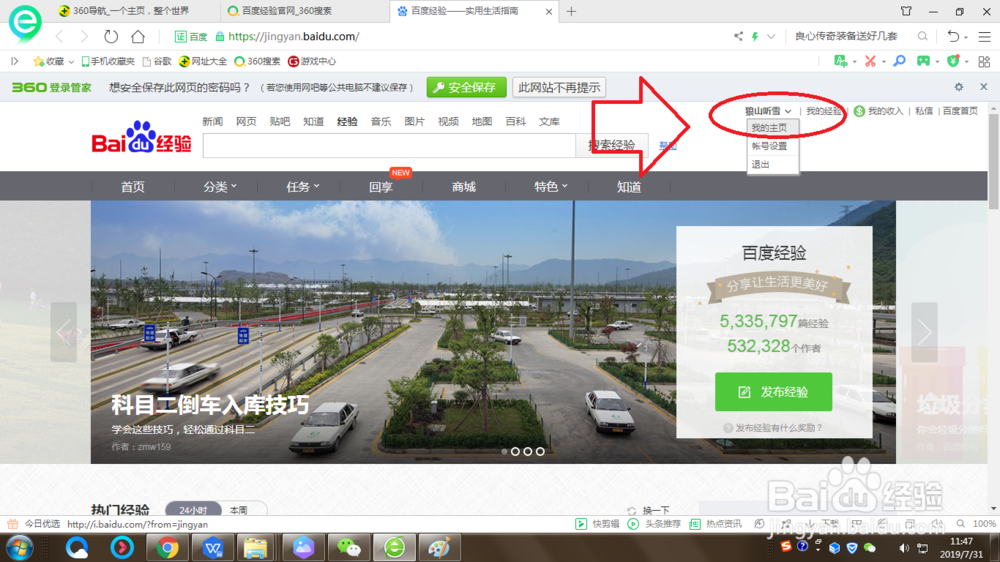
Task: Click the 360 browser logo avatar
Action: (x=25, y=22)
